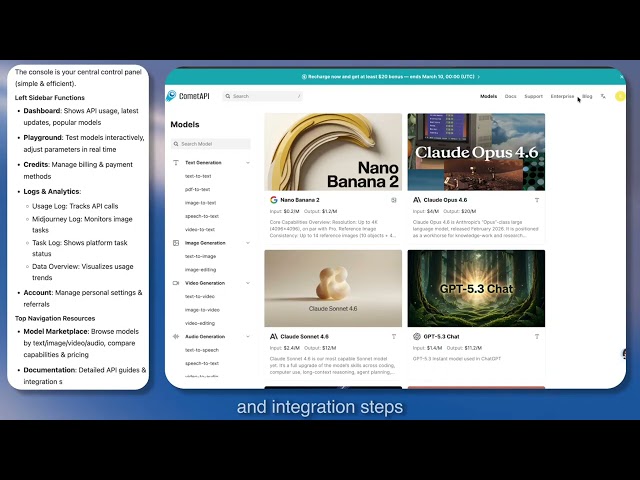Click the Video Generation heading label
Screen dimensions: 640x480
[x=205, y=283]
